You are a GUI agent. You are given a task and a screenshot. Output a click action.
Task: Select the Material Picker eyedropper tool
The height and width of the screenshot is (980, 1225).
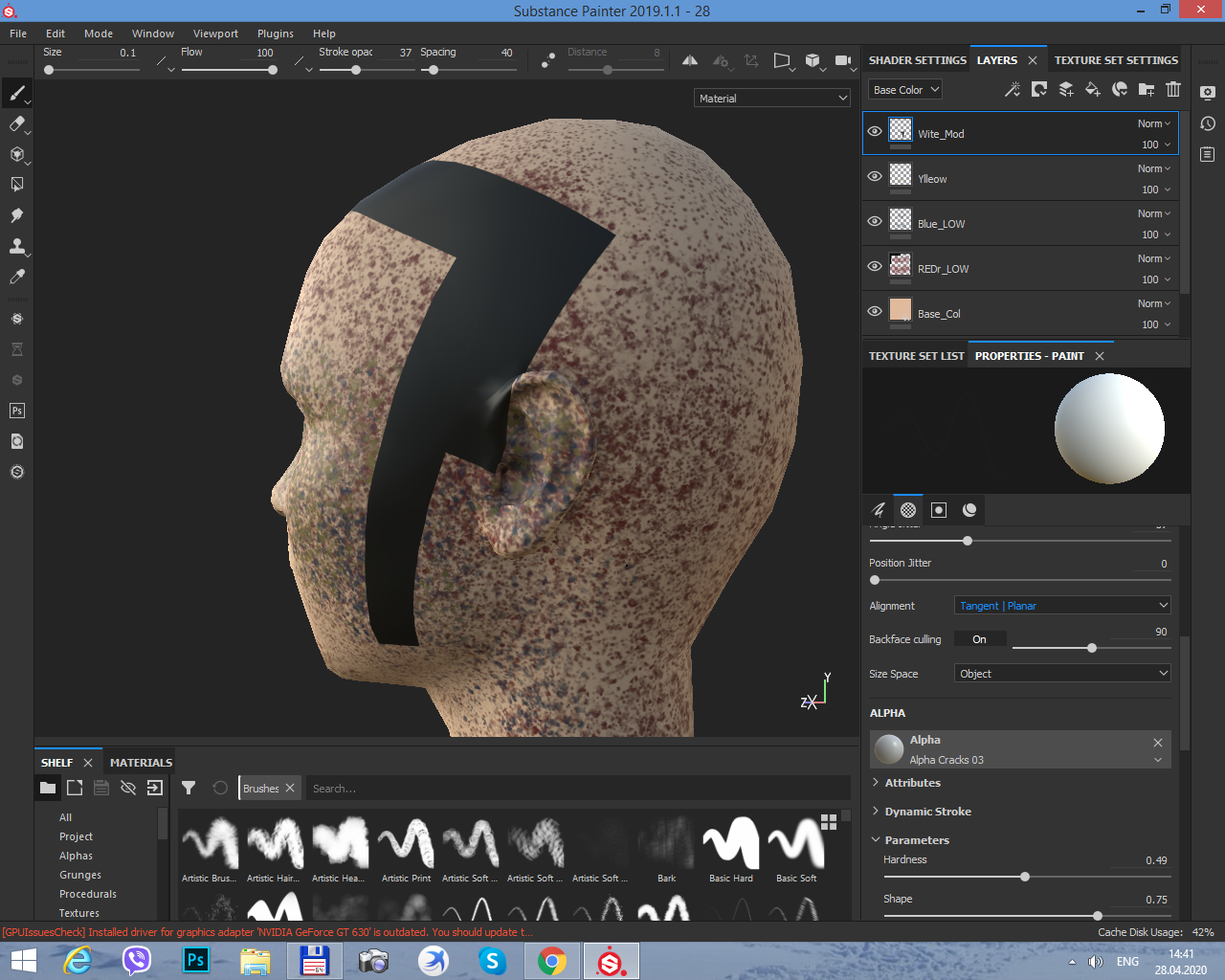pos(16,277)
